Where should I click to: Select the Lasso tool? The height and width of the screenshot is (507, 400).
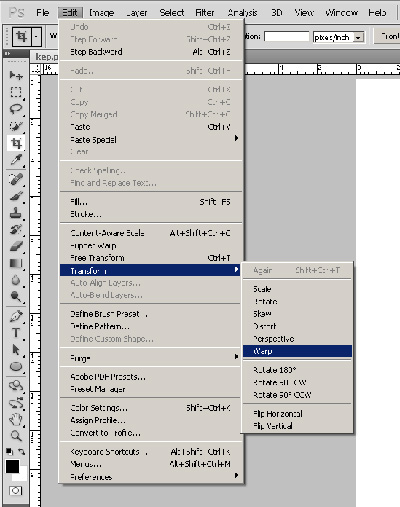(16, 109)
